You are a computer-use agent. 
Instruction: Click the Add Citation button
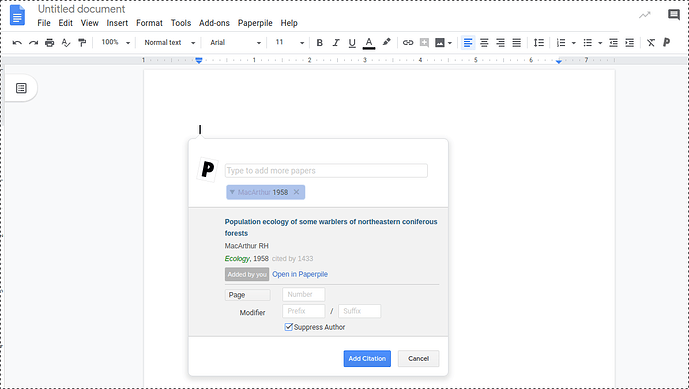367,359
